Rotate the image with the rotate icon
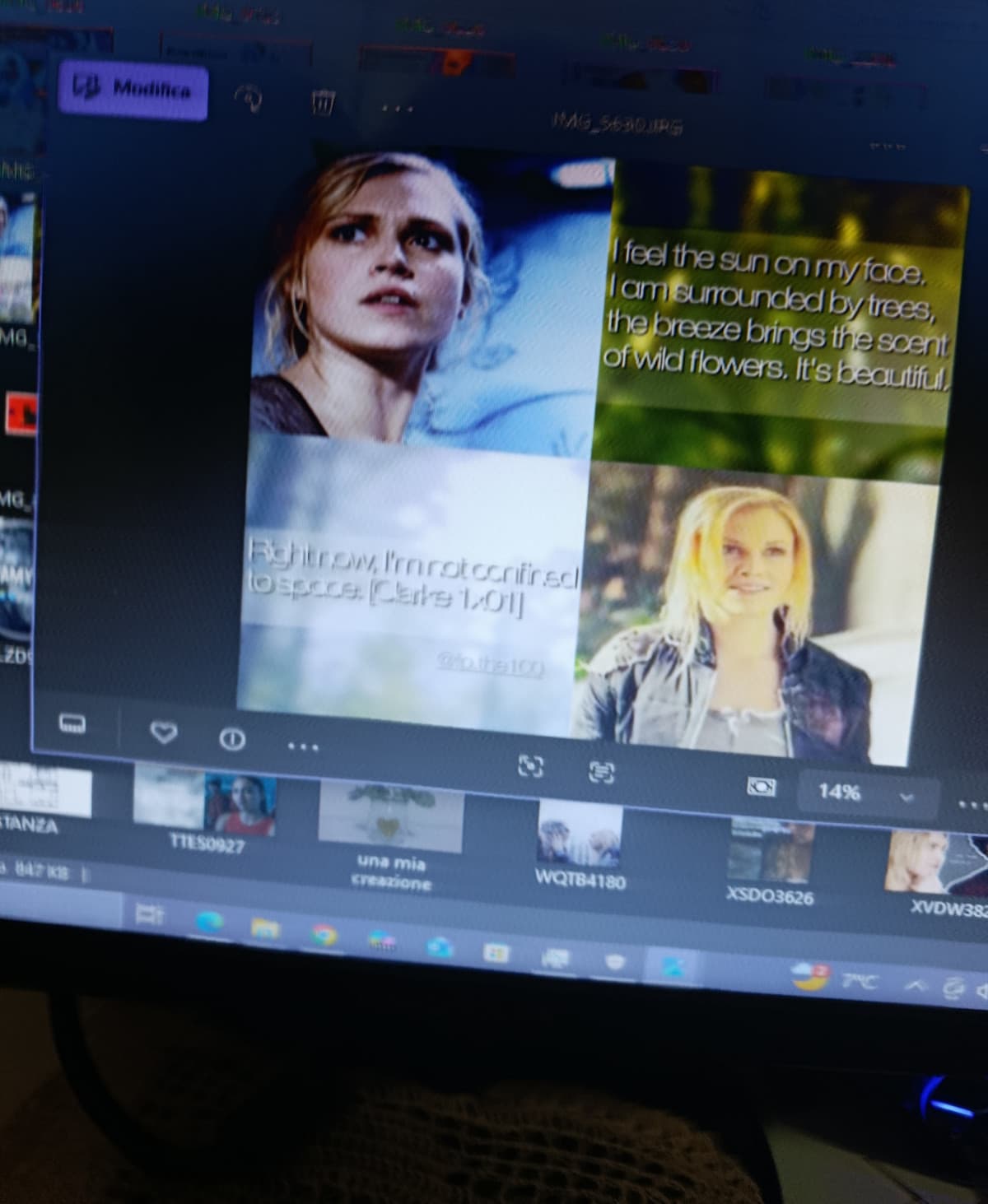This screenshot has width=988, height=1204. 249,99
